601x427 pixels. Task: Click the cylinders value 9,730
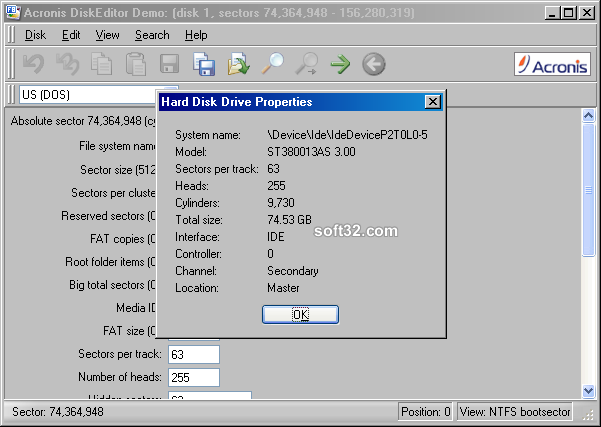pos(281,203)
